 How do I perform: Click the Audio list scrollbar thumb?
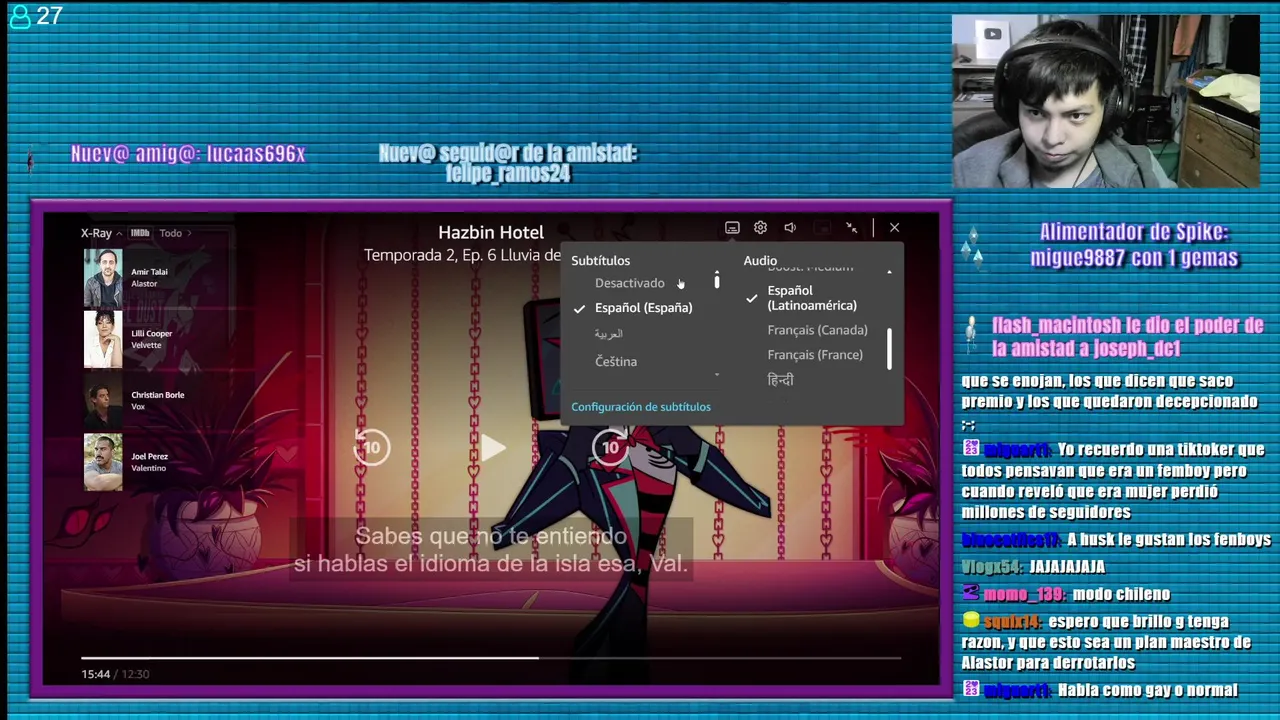889,349
